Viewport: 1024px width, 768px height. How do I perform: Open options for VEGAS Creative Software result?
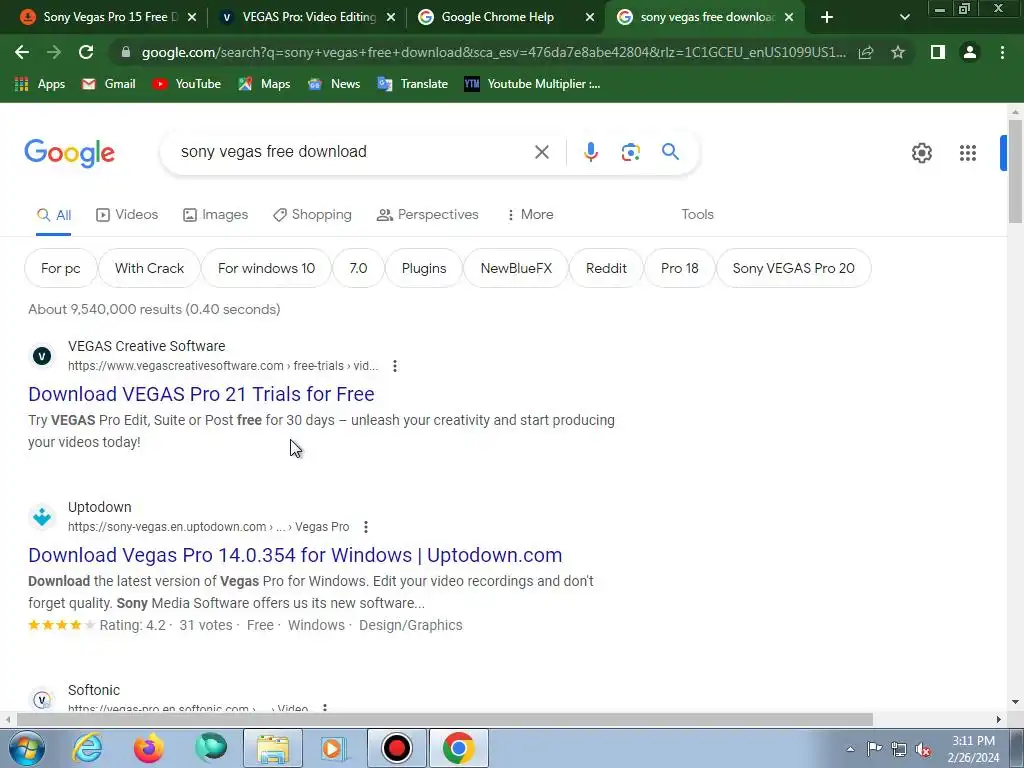coord(394,366)
